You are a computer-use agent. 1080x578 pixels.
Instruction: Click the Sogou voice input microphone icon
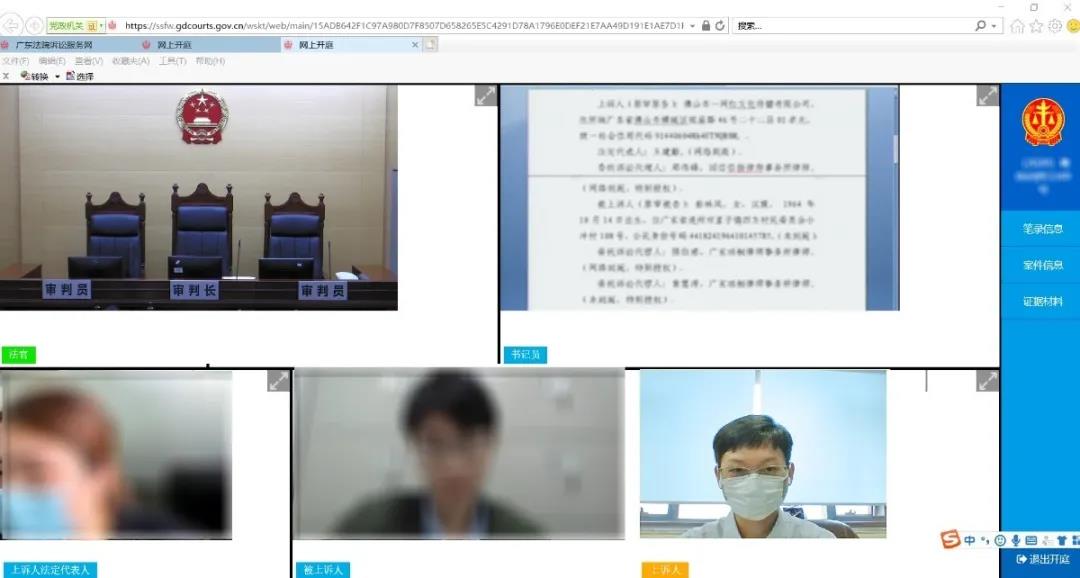coord(1015,541)
